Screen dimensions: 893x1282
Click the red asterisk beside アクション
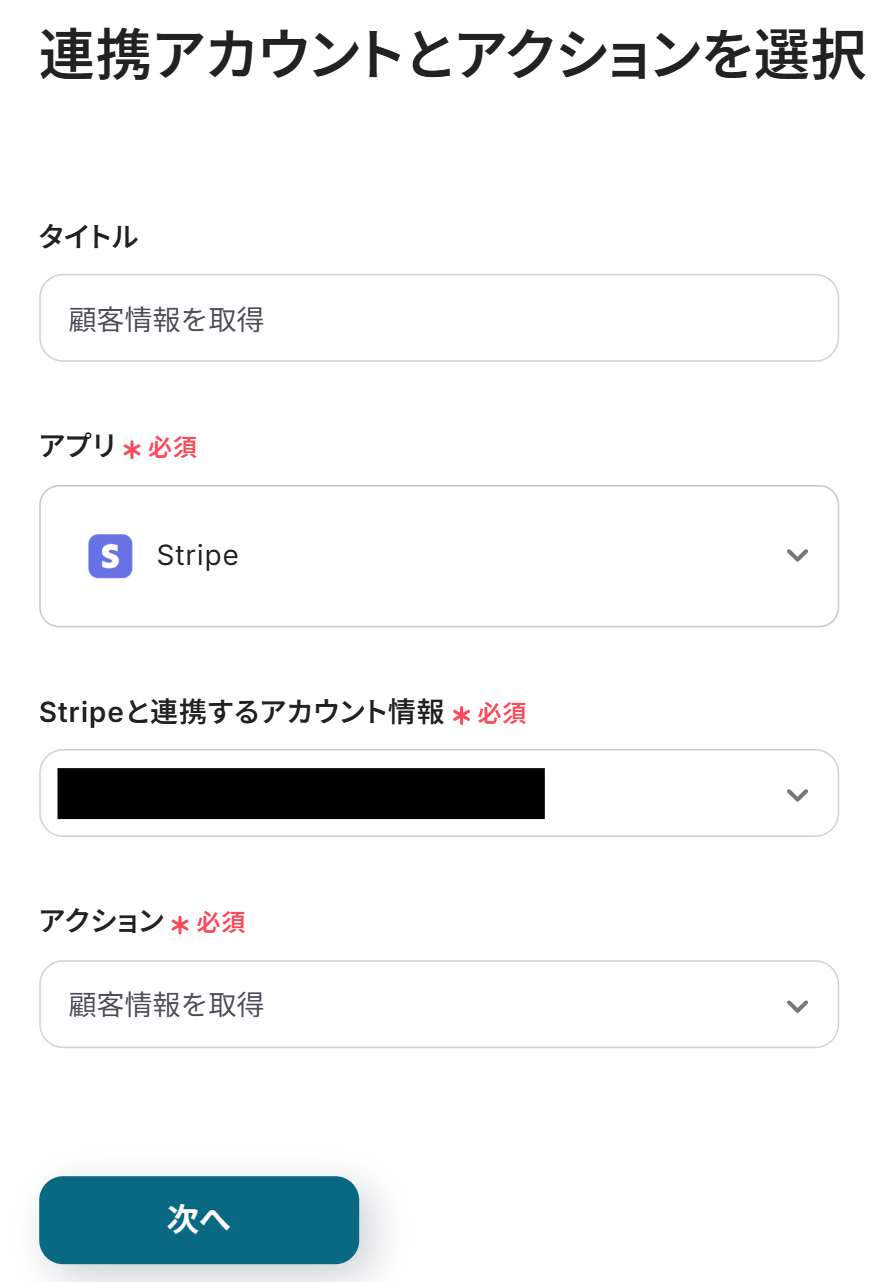pos(180,924)
